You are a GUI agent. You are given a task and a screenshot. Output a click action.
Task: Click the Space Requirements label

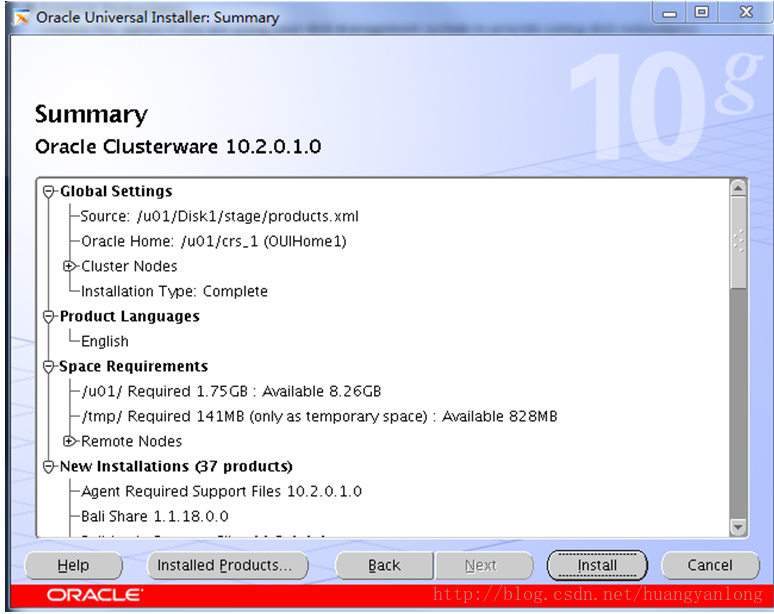coord(133,366)
